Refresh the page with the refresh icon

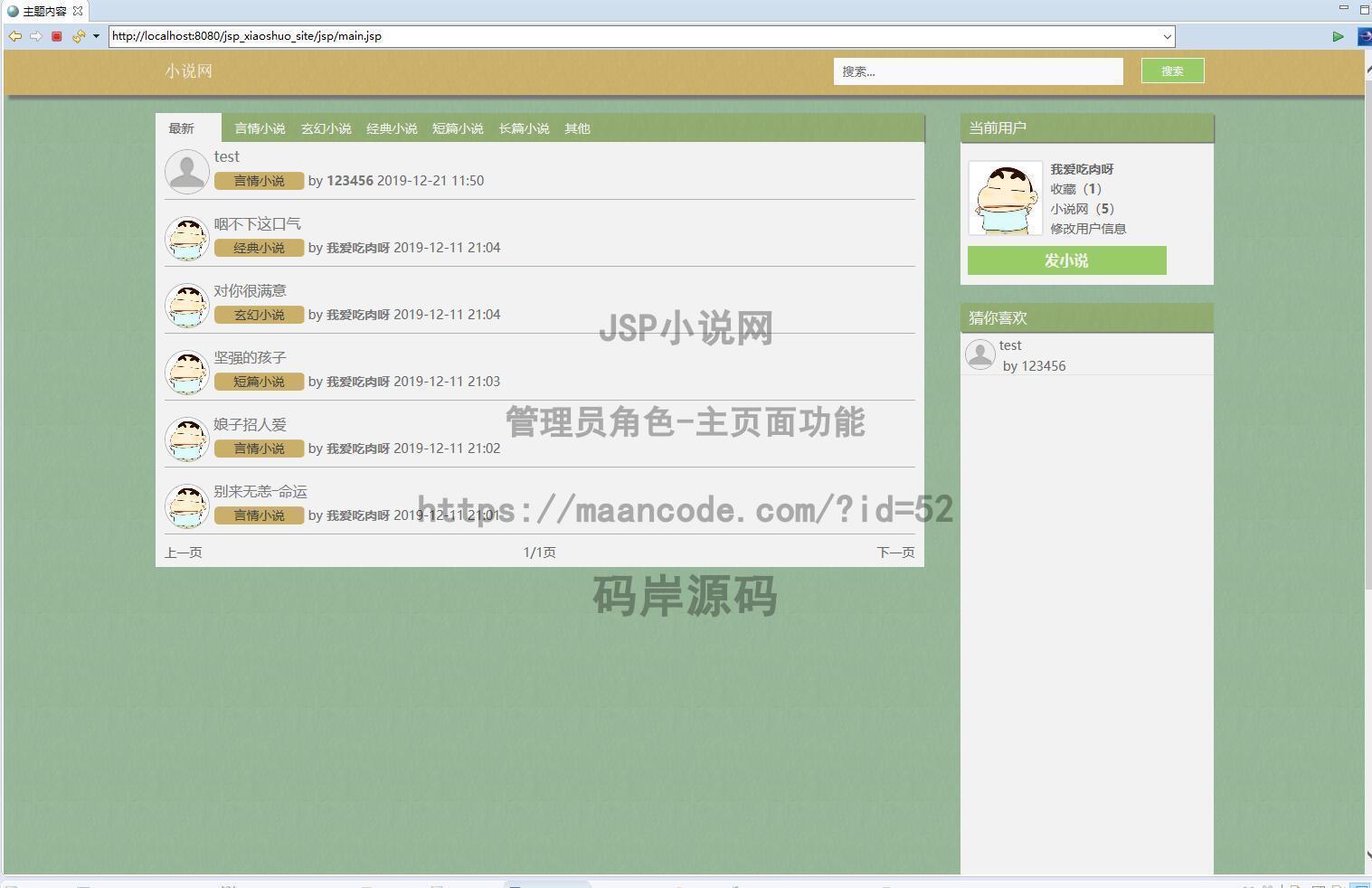78,36
